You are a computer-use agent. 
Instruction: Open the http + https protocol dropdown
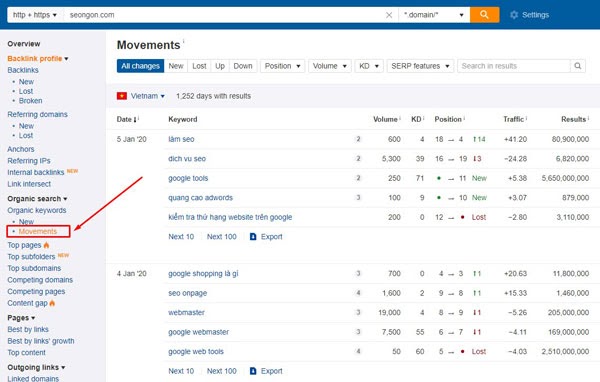click(x=35, y=15)
